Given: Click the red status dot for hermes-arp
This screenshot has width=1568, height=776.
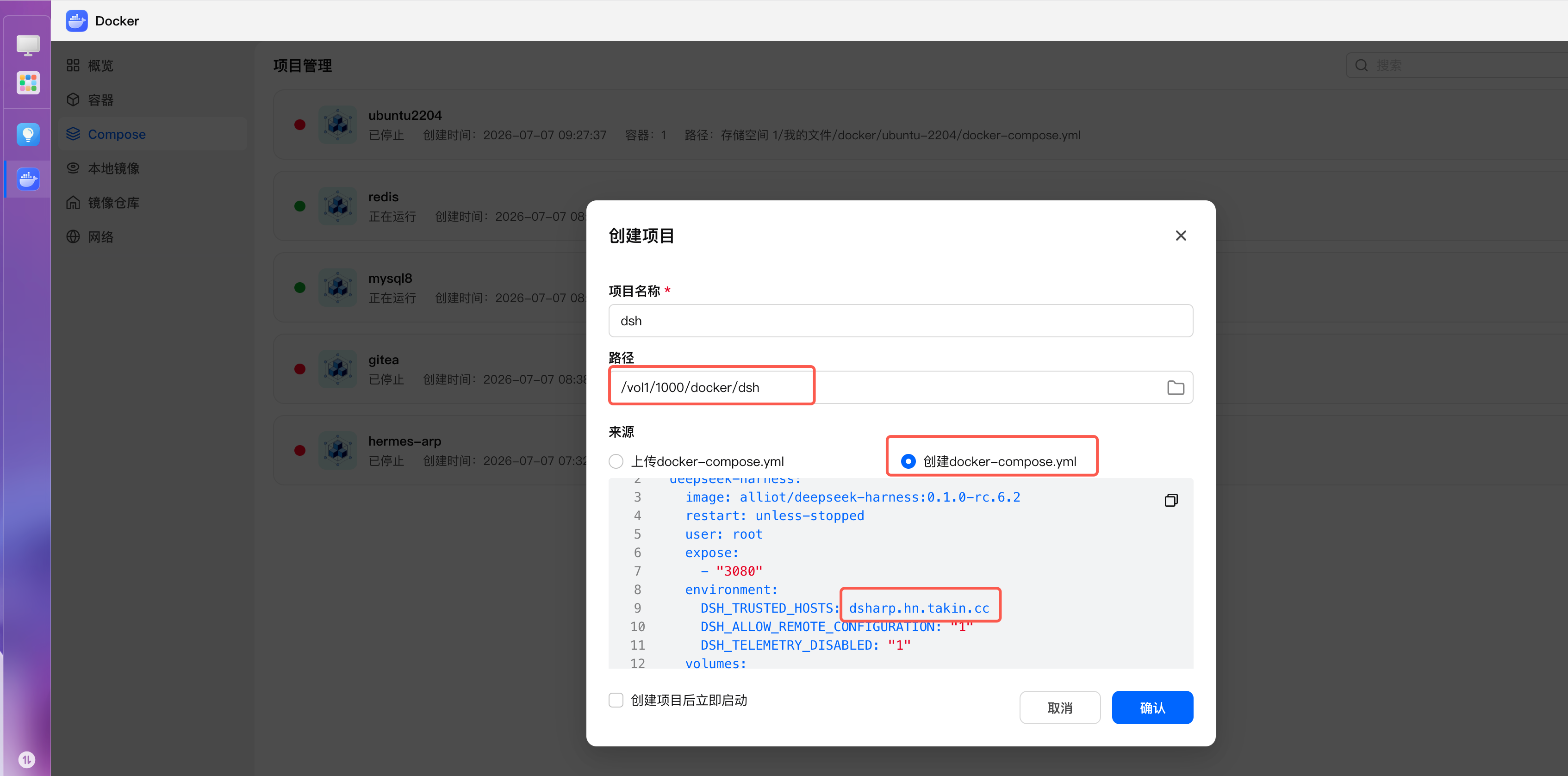Looking at the screenshot, I should point(299,450).
